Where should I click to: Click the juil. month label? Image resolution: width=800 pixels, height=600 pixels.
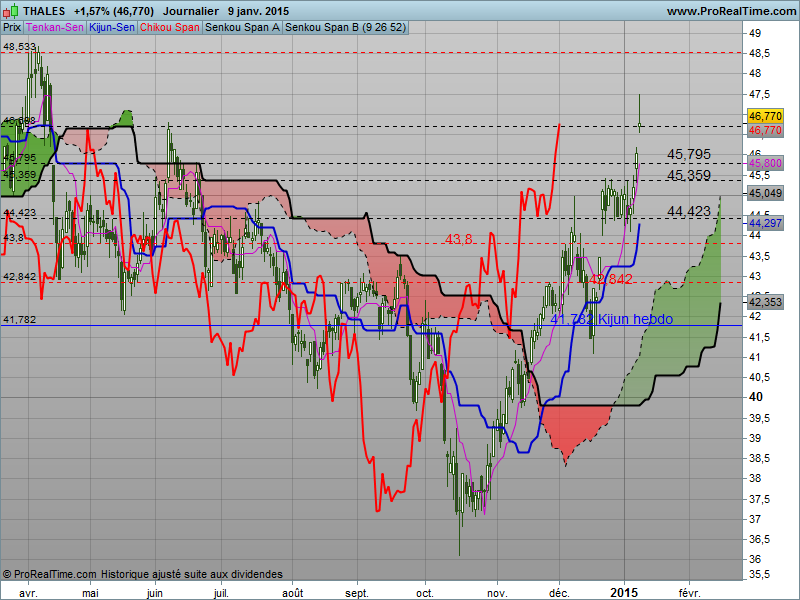(x=221, y=593)
